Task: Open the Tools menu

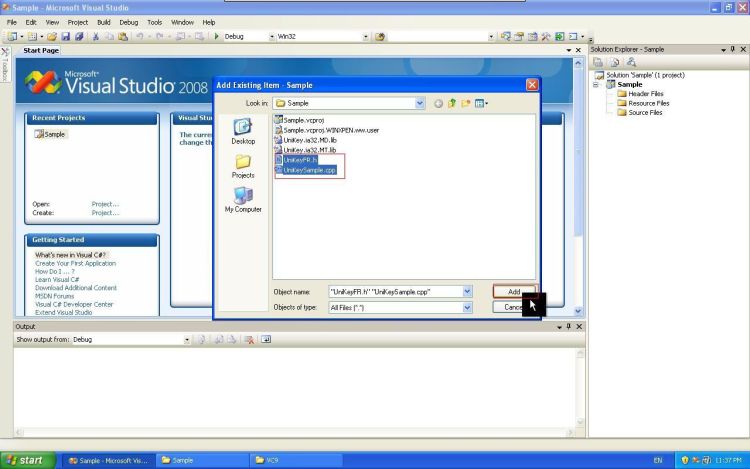Action: pos(154,22)
